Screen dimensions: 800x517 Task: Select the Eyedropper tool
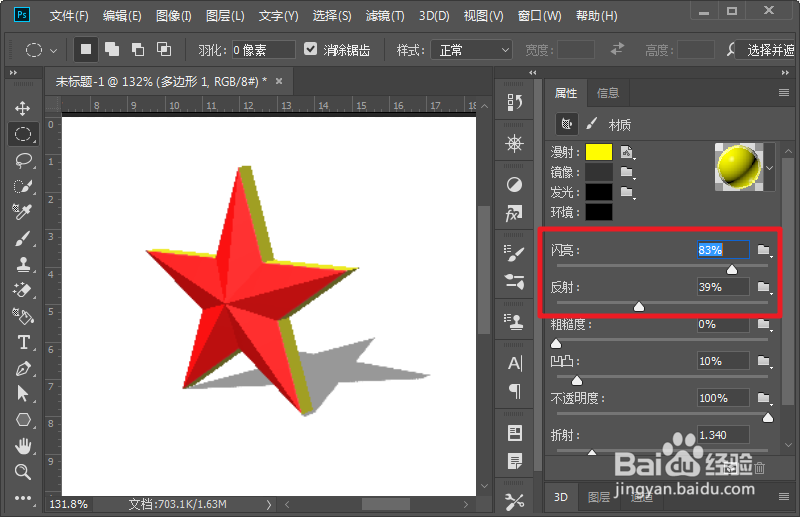click(x=22, y=212)
